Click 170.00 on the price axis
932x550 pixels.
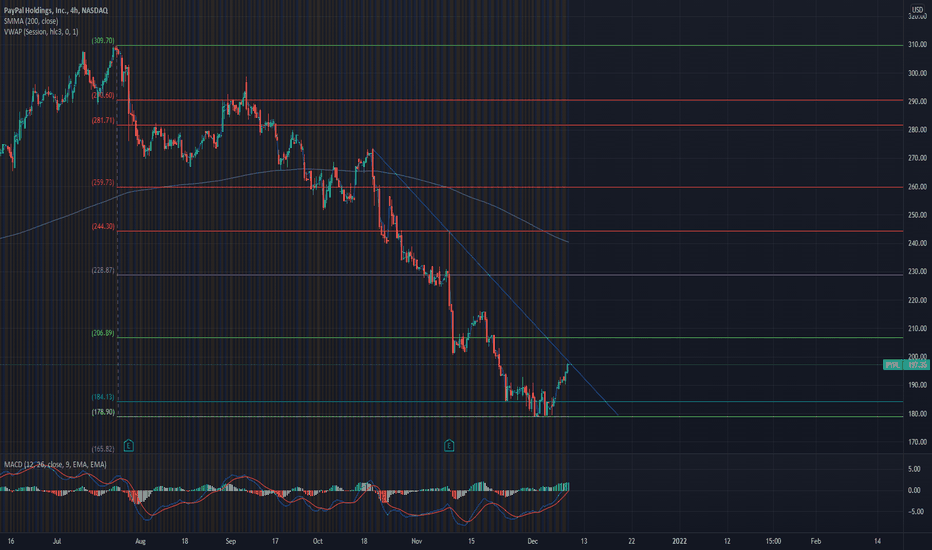[917, 442]
